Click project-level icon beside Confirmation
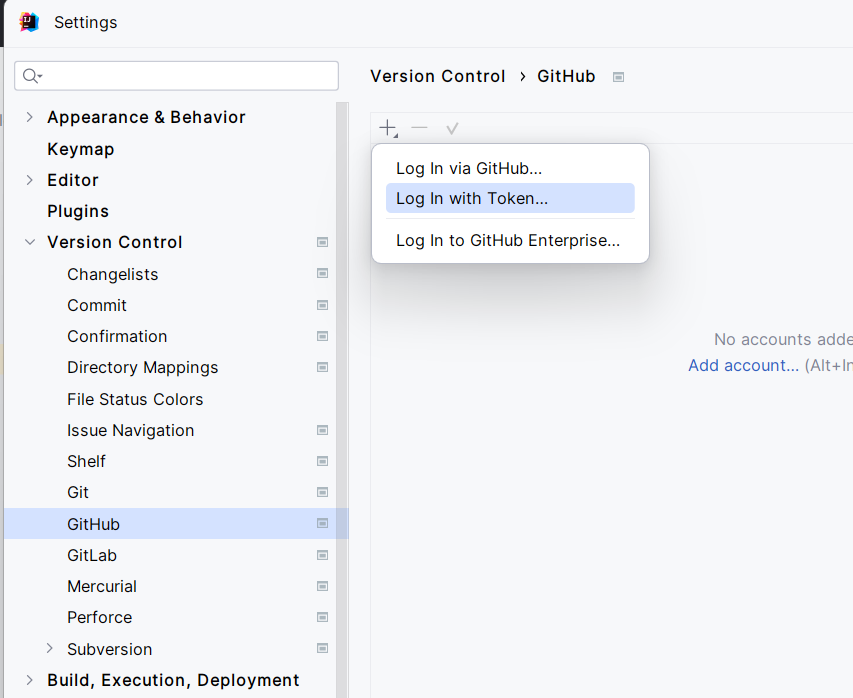853x698 pixels. point(323,336)
